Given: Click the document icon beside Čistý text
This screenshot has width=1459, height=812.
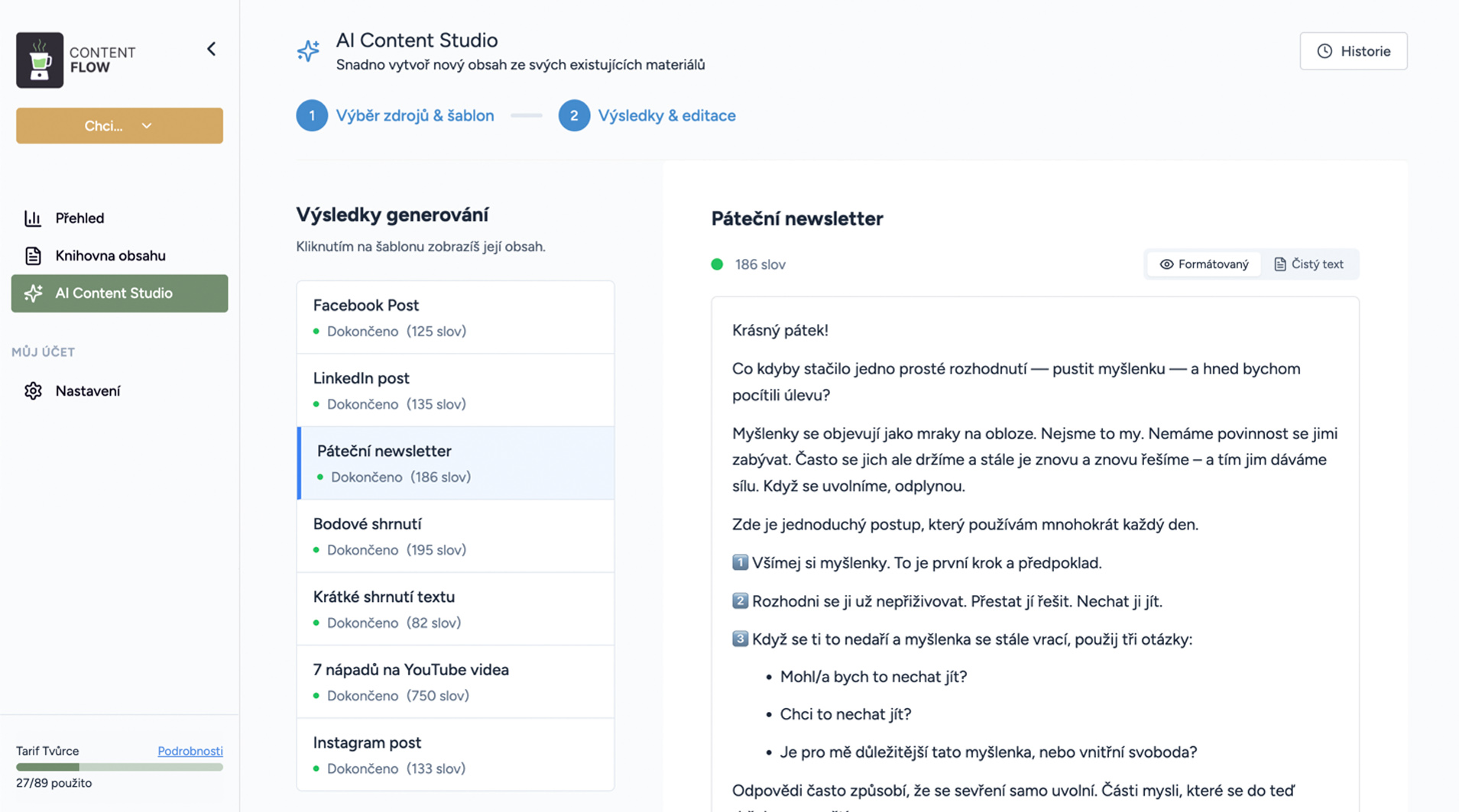Looking at the screenshot, I should (x=1279, y=264).
